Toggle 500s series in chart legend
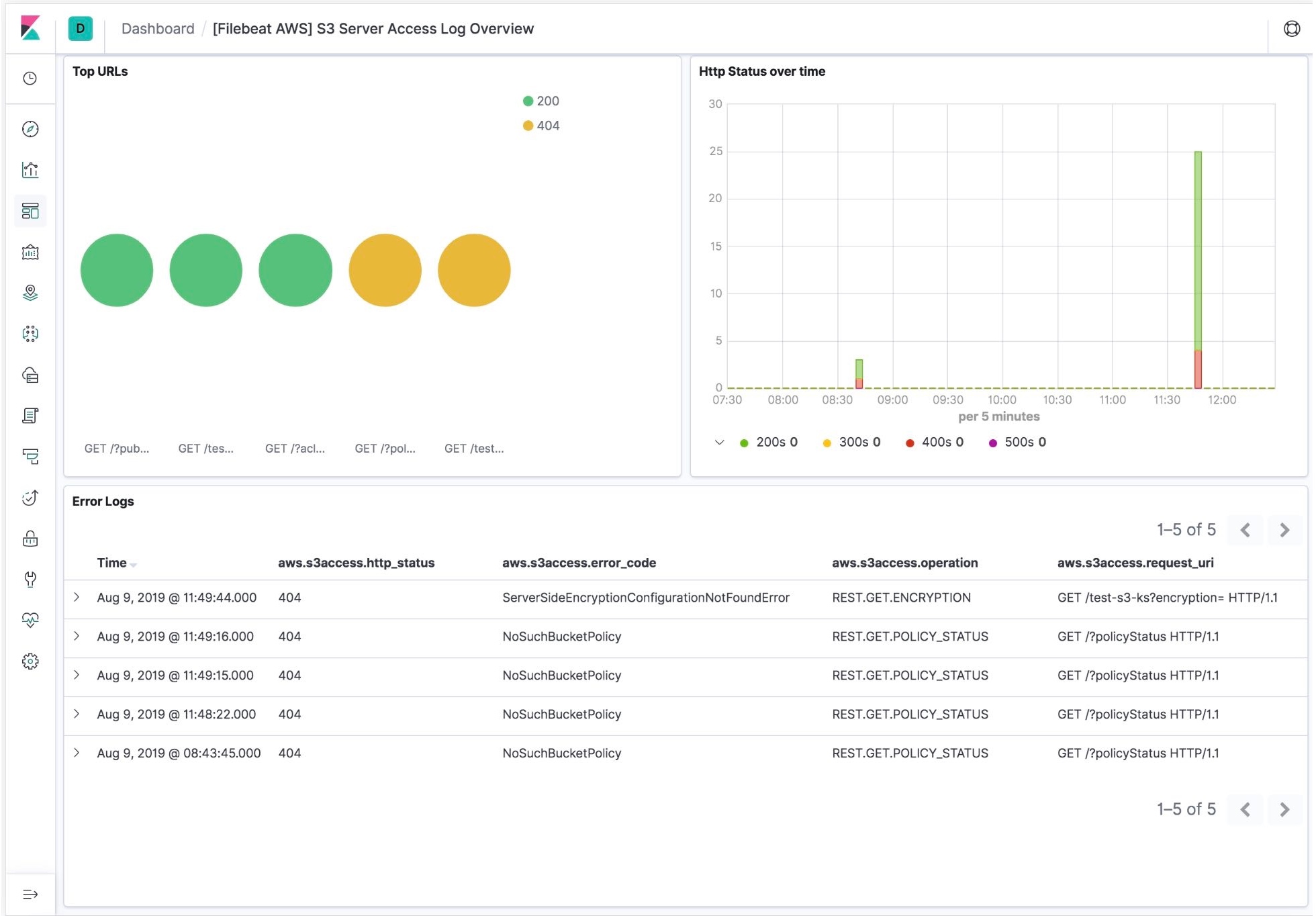This screenshot has height=916, width=1316. pos(1017,442)
